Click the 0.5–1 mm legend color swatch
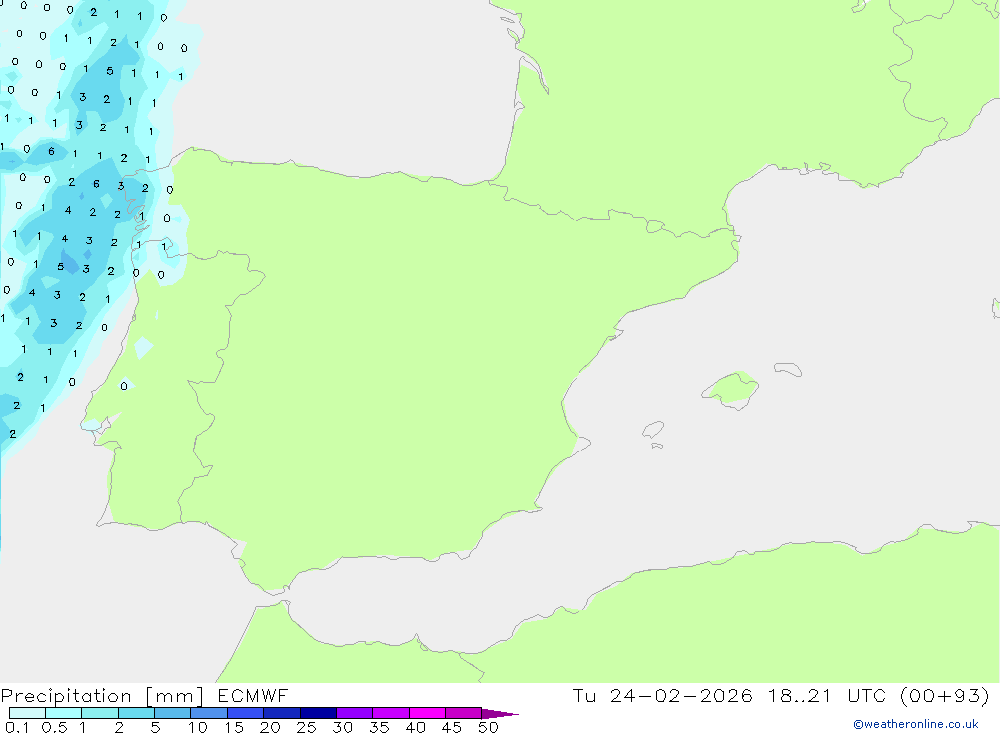 (64, 713)
